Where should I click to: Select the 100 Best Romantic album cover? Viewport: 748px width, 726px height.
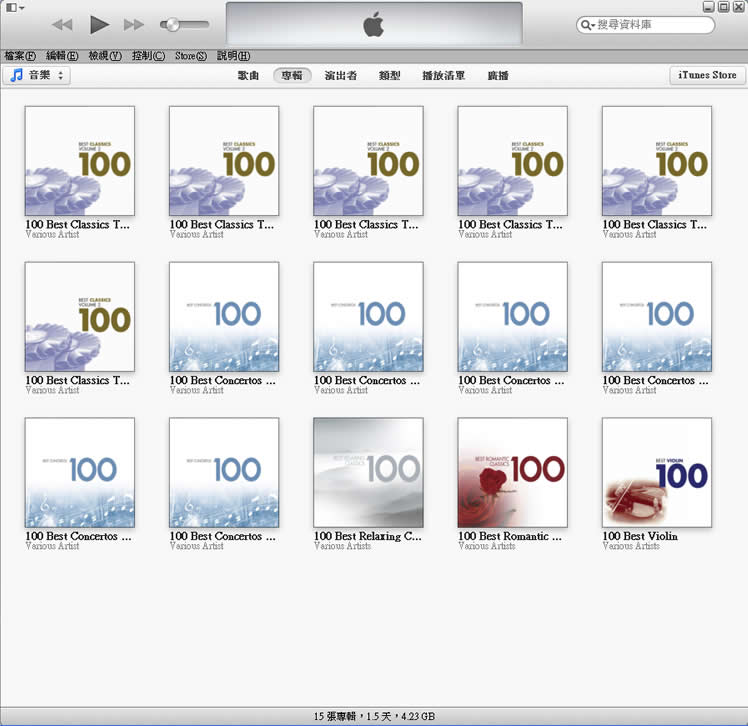tap(512, 473)
